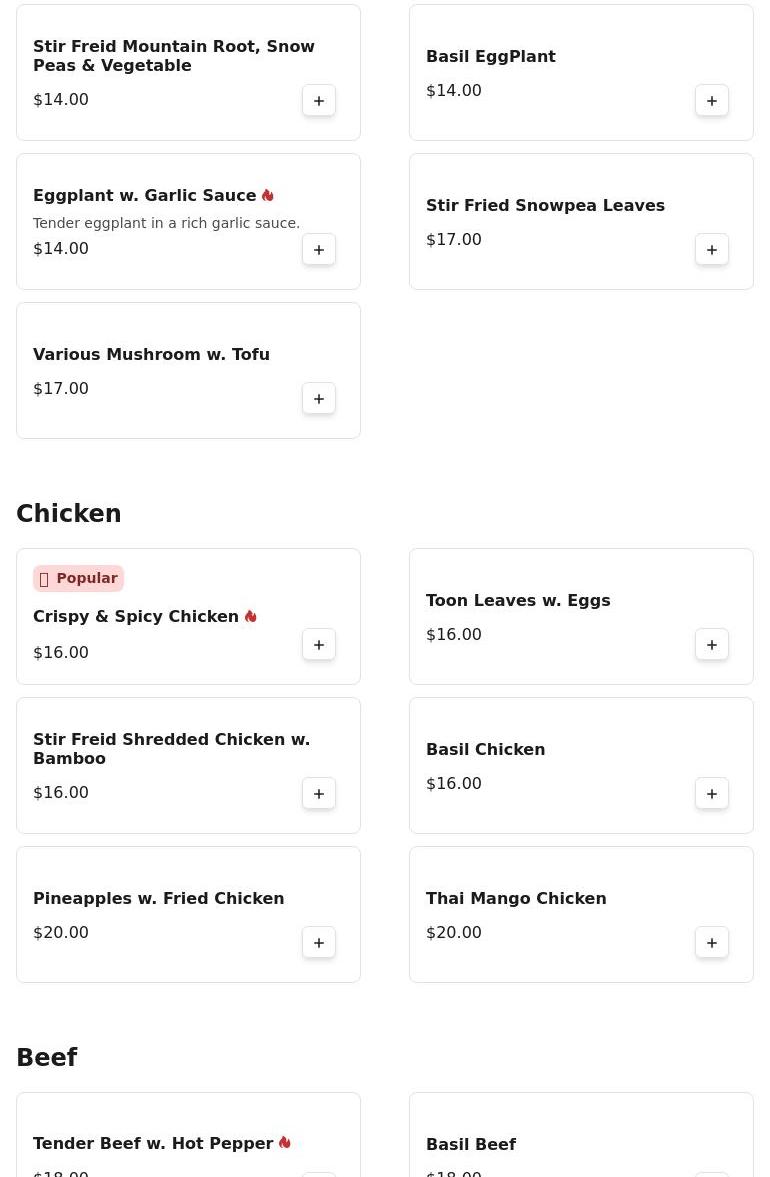This screenshot has width=770, height=1177.
Task: Select the Popular badge on chicken item
Action: pyautogui.click(x=78, y=578)
